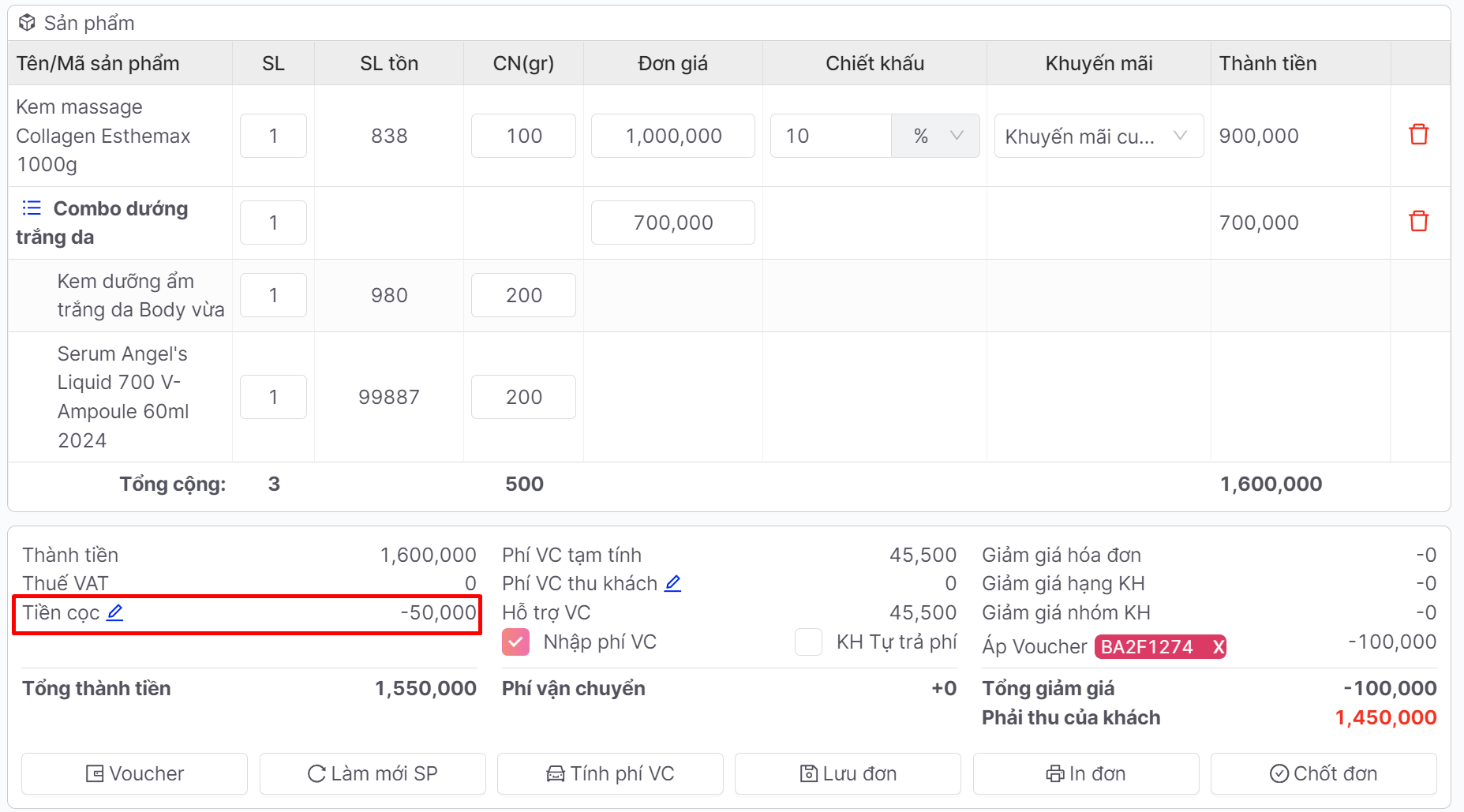Edit the Tiền cọc deposit amount

click(x=115, y=612)
